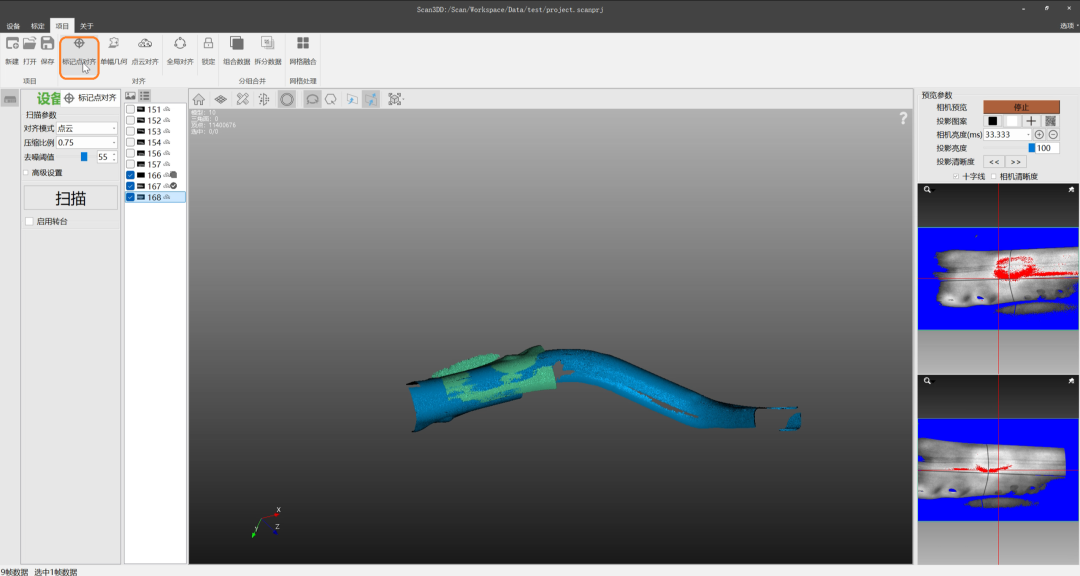Image resolution: width=1080 pixels, height=576 pixels.
Task: Toggle 高级设置 advanced settings checkbox
Action: tap(26, 173)
